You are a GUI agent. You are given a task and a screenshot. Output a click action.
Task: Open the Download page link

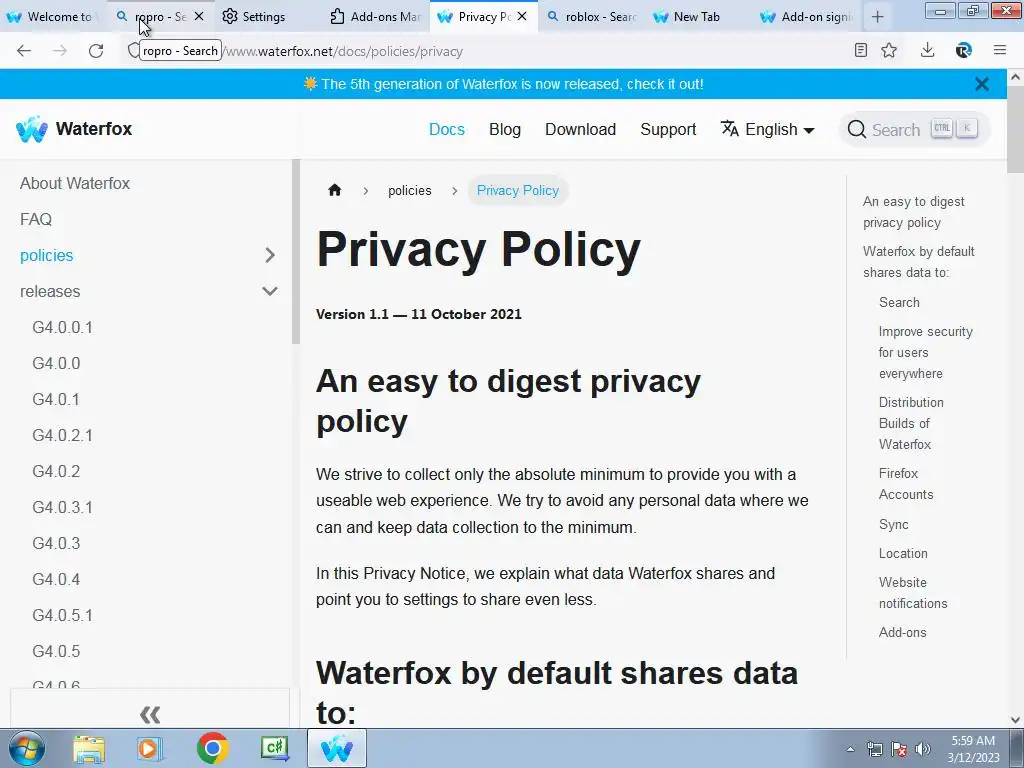pyautogui.click(x=581, y=129)
